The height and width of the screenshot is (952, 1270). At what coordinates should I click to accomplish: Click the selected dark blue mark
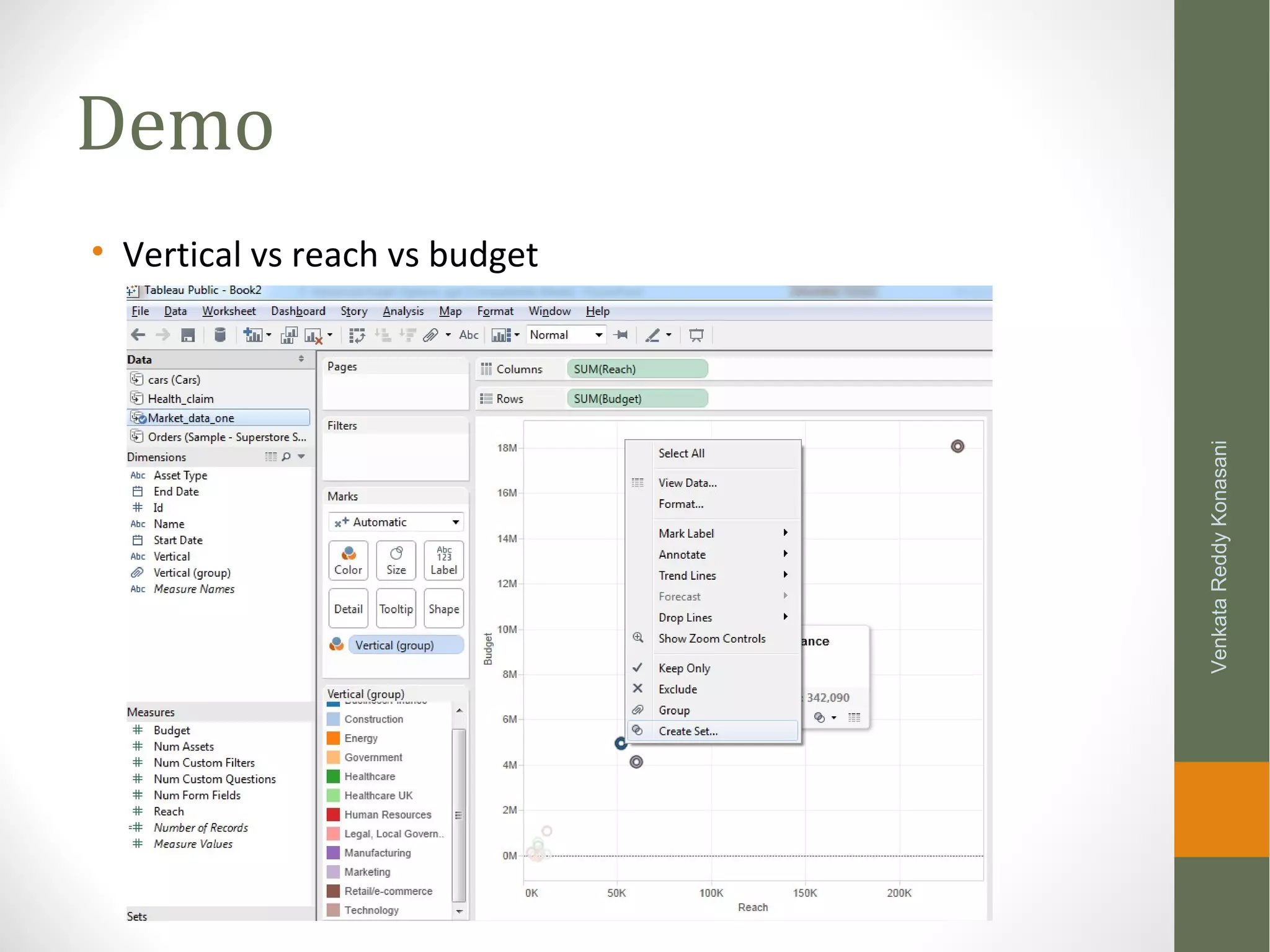tap(621, 743)
